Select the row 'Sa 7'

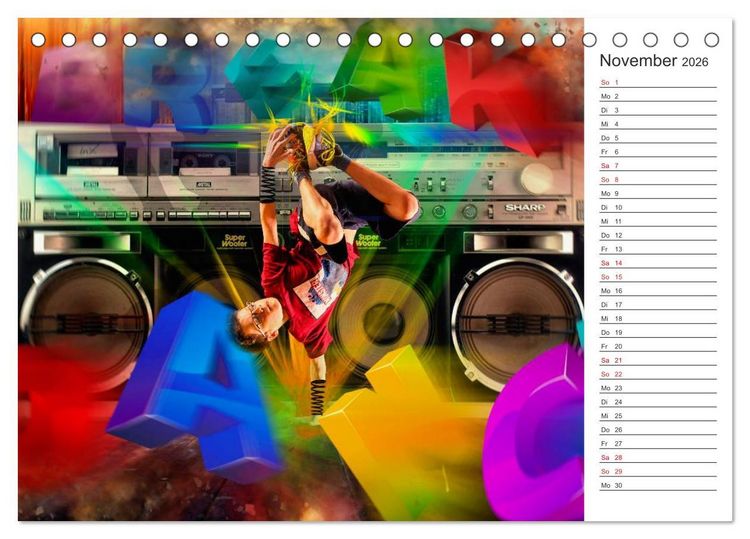tap(658, 165)
